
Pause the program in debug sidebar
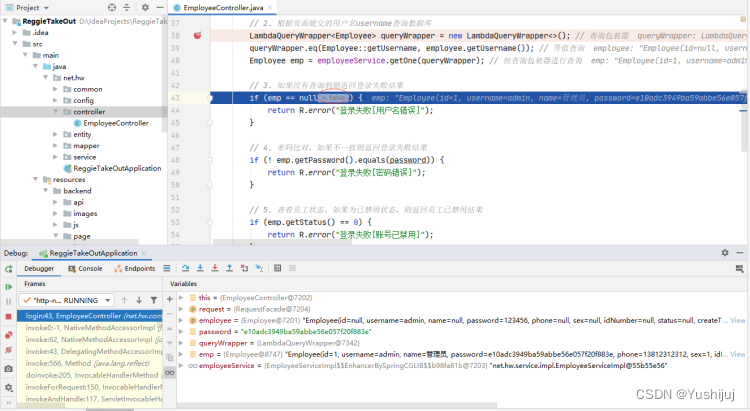pyautogui.click(x=8, y=301)
